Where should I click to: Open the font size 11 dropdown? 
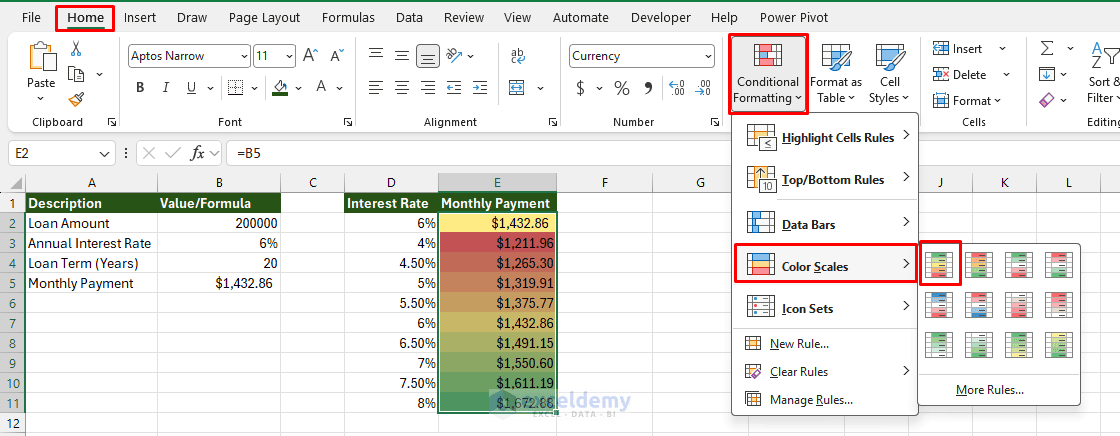pos(289,56)
